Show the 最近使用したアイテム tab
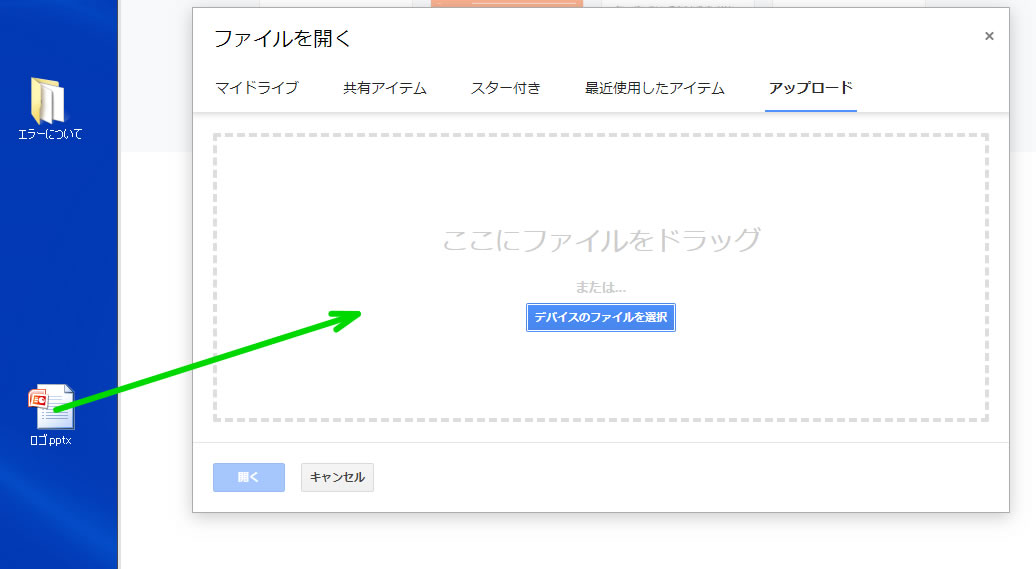Screen dimensions: 1036x569 654,88
